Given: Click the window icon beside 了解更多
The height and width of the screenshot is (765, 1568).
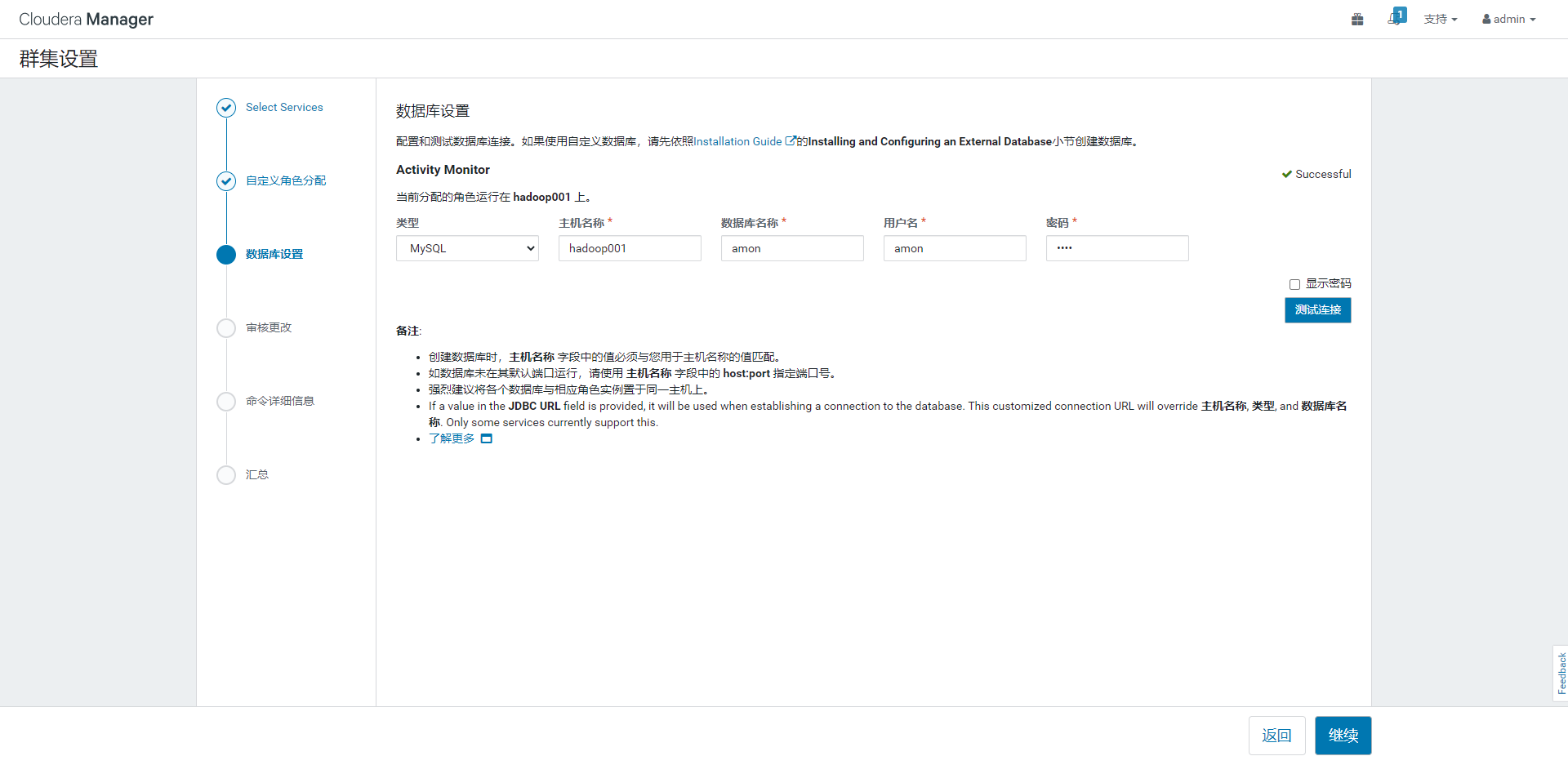Looking at the screenshot, I should click(x=487, y=439).
